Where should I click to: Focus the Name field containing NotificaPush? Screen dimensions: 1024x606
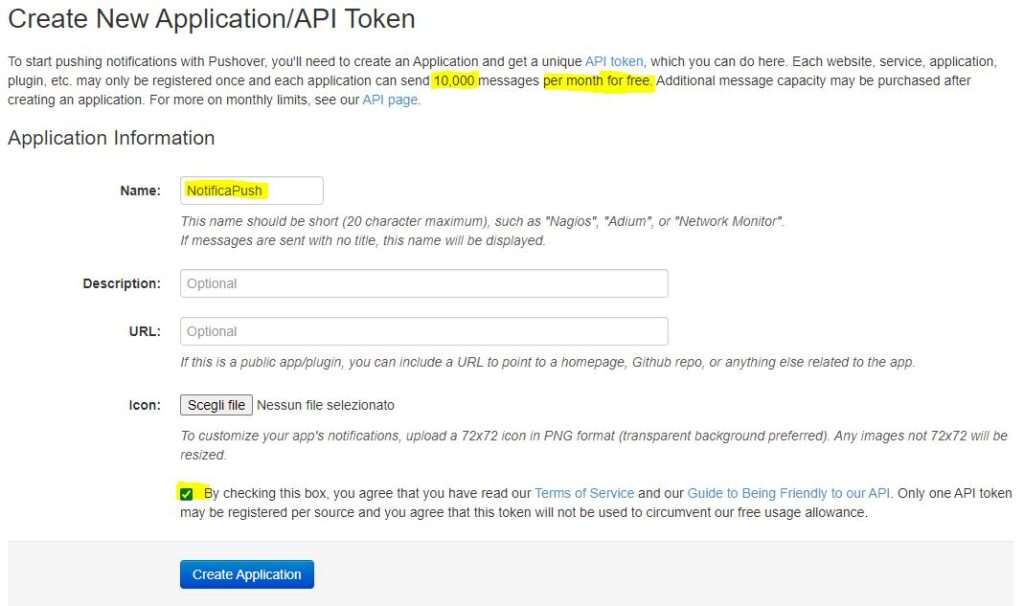(x=252, y=191)
